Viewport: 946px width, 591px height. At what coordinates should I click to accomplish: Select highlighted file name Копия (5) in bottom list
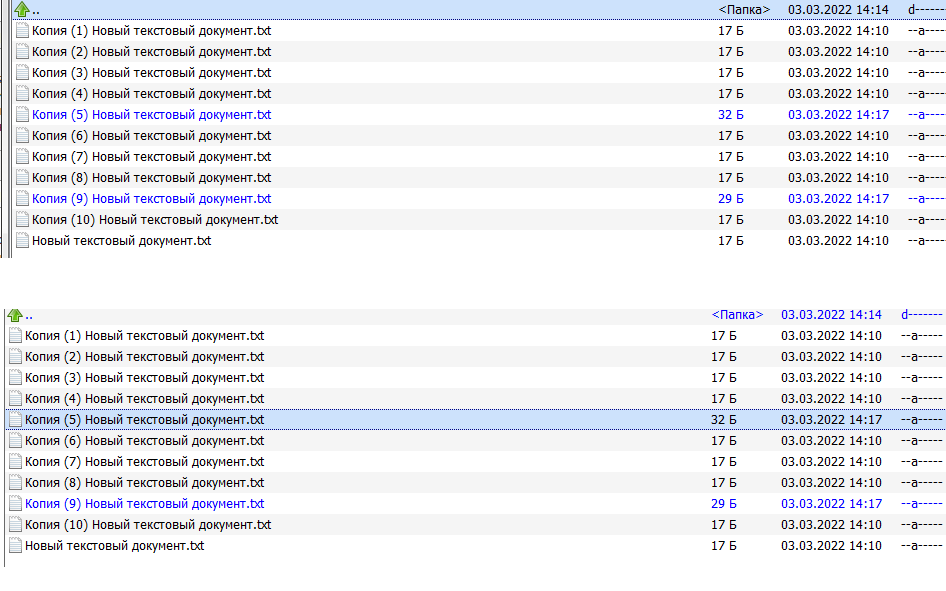[144, 420]
